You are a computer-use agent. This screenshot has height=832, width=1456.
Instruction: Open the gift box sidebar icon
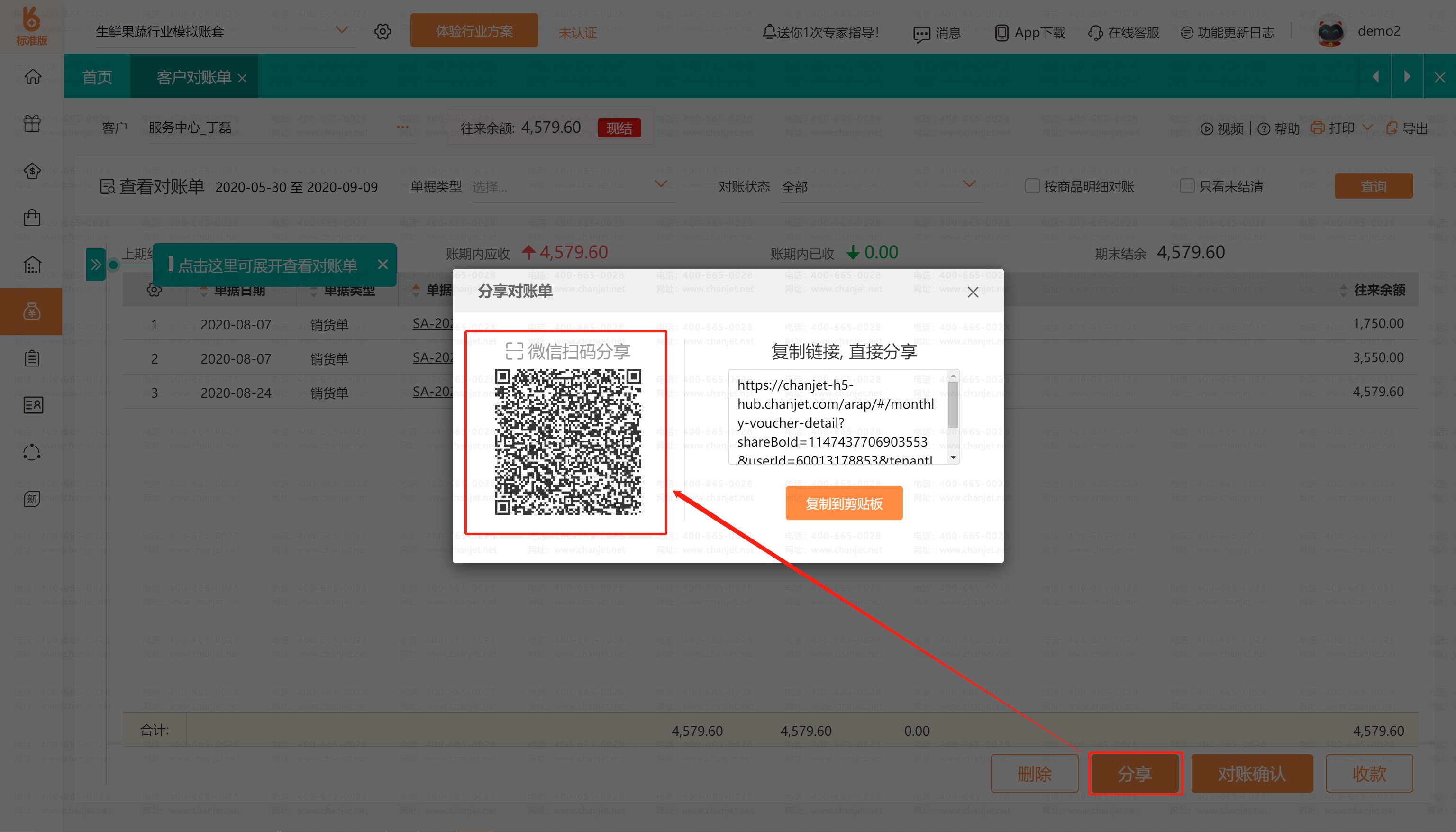click(x=32, y=123)
